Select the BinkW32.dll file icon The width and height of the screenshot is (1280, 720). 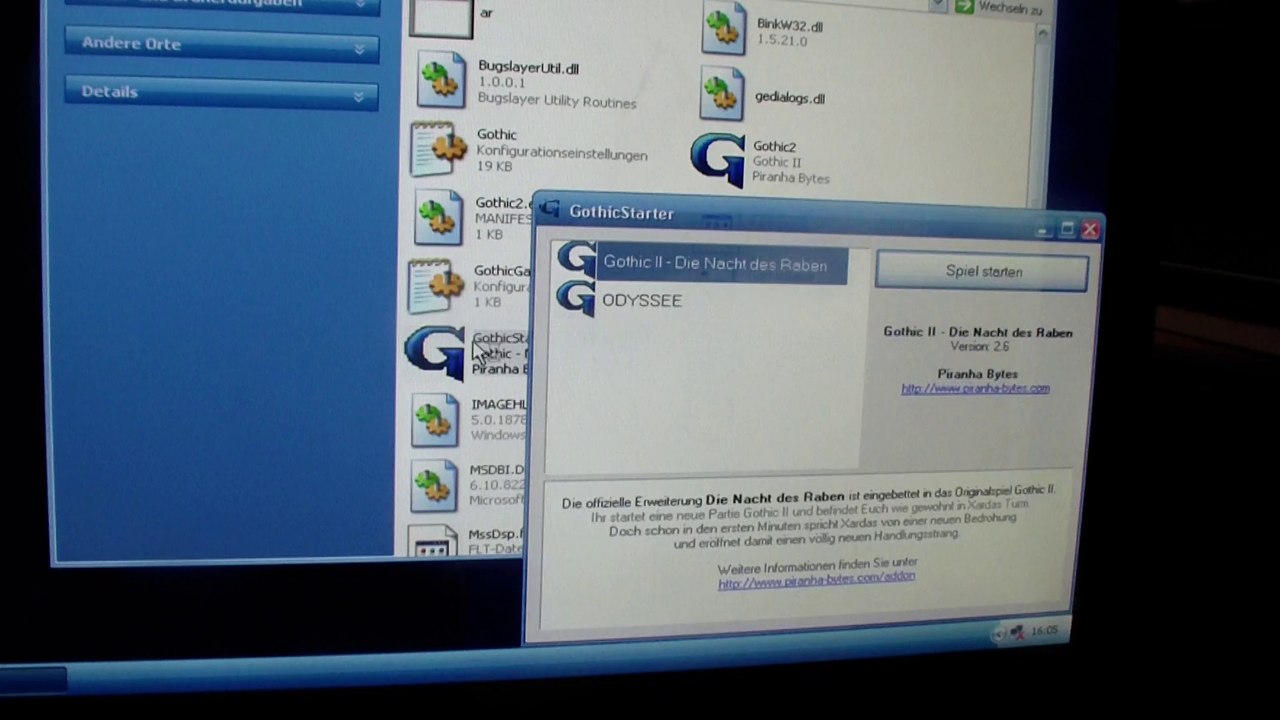pyautogui.click(x=723, y=28)
